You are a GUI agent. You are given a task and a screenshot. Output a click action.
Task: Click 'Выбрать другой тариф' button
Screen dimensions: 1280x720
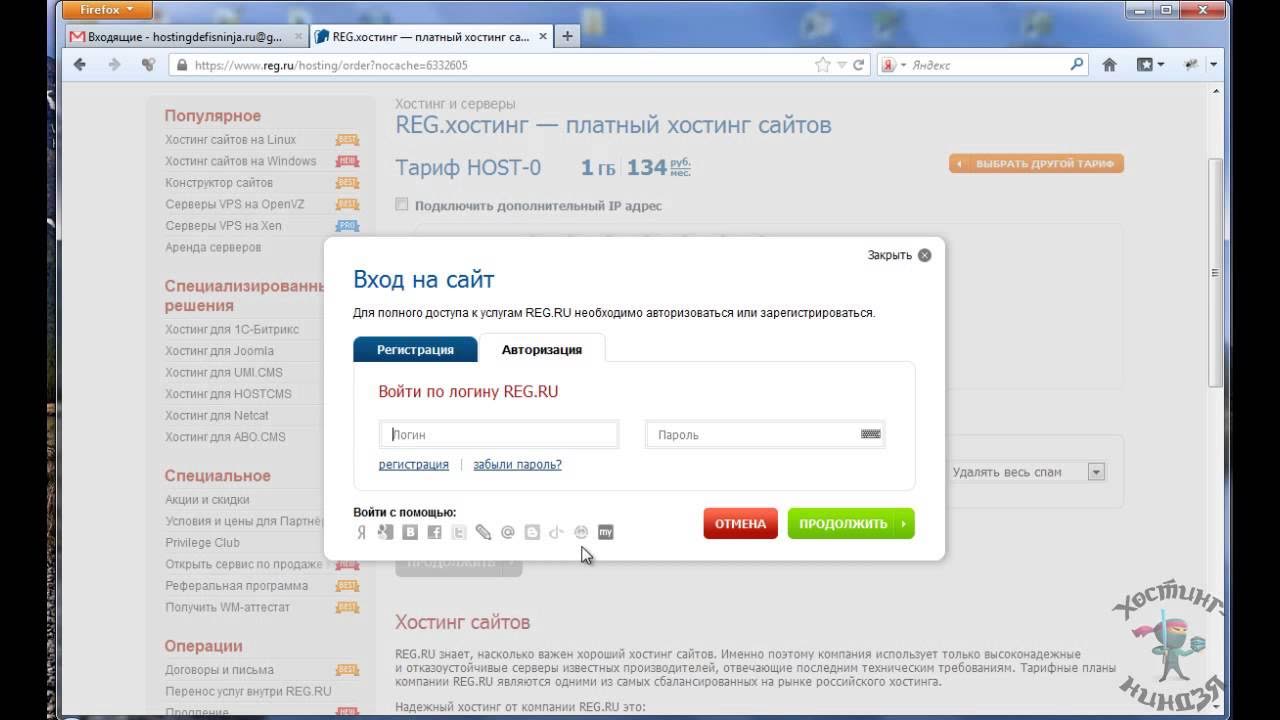tap(1036, 164)
